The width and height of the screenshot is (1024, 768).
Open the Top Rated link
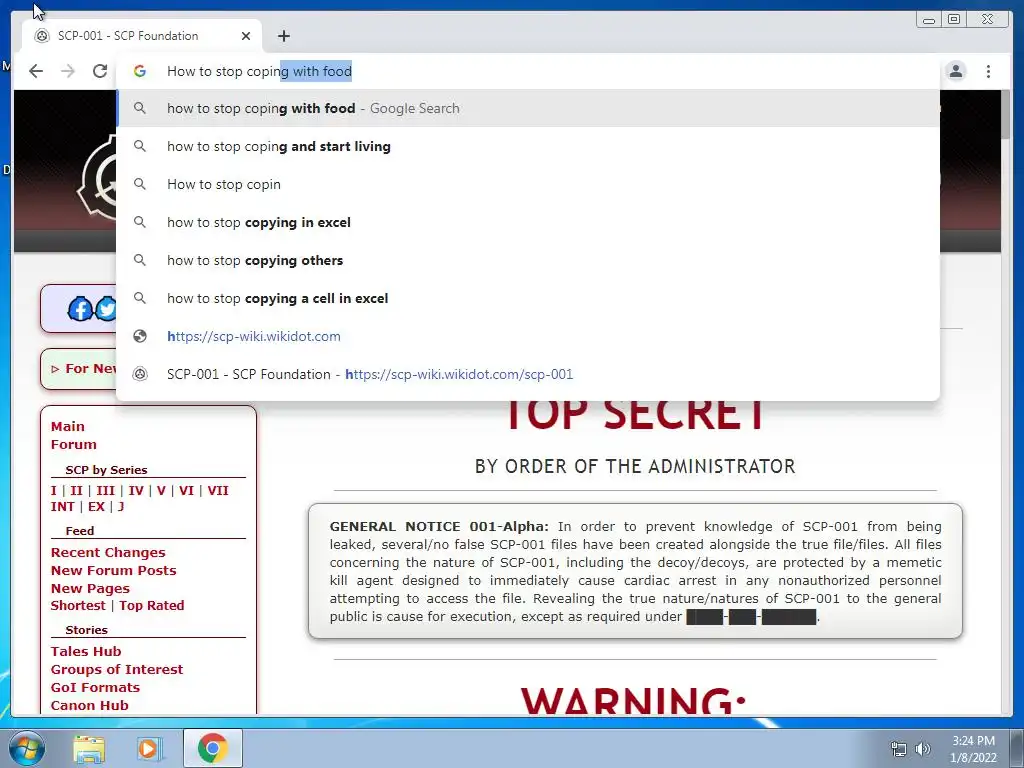tap(152, 605)
